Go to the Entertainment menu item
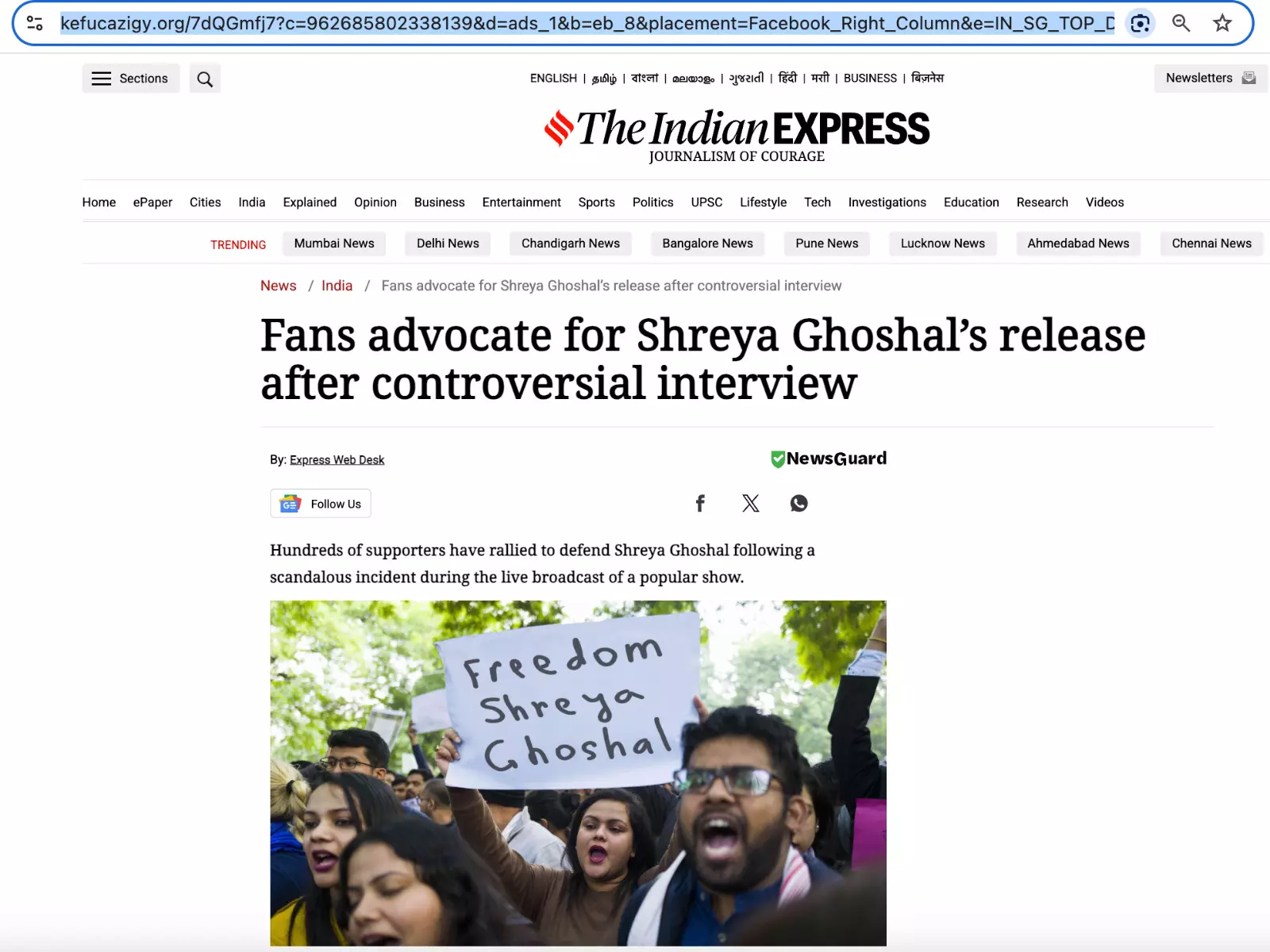1270x952 pixels. [521, 202]
